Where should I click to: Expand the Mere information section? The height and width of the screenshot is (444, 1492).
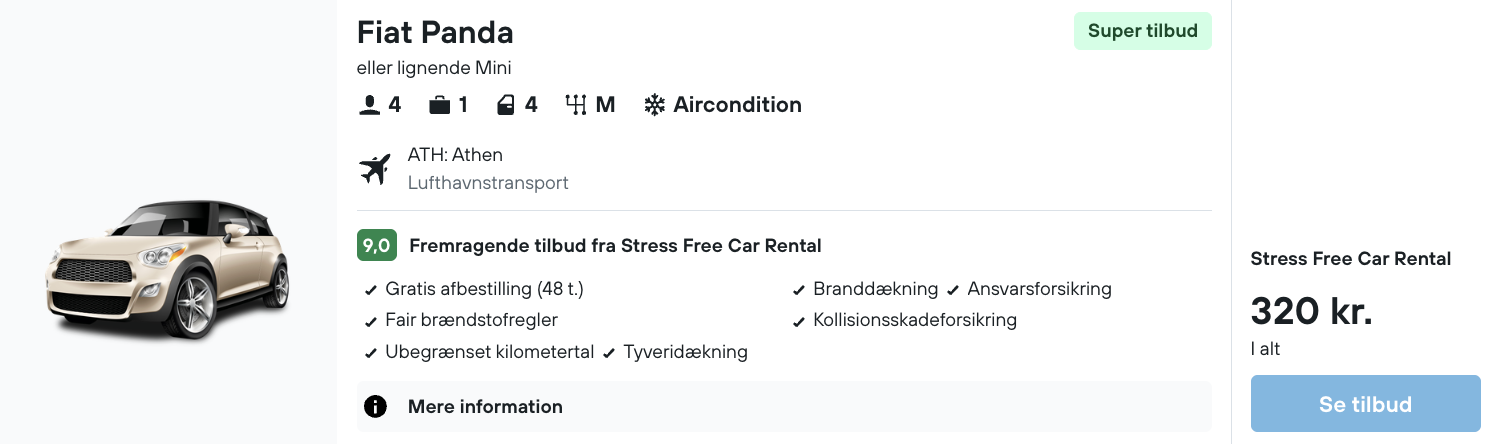[485, 407]
